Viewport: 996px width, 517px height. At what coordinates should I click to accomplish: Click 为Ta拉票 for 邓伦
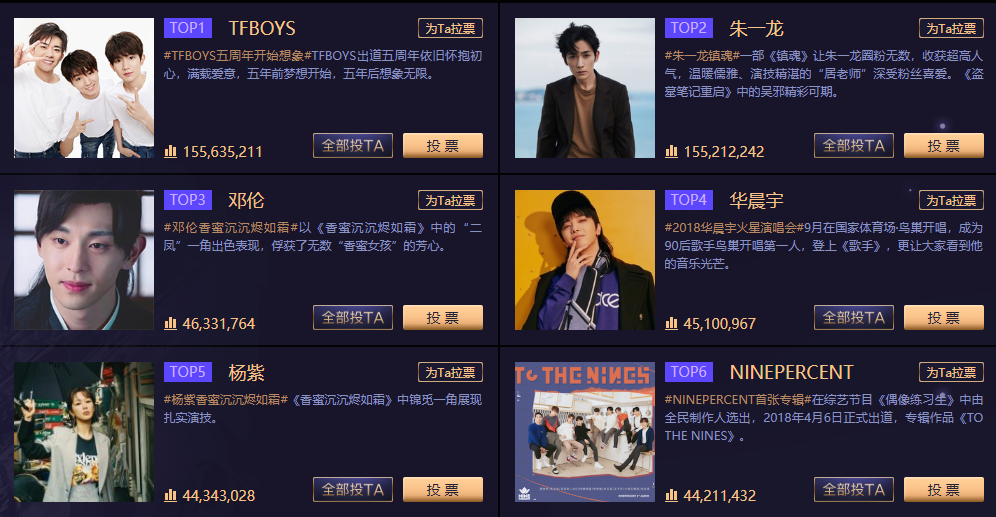click(x=450, y=200)
